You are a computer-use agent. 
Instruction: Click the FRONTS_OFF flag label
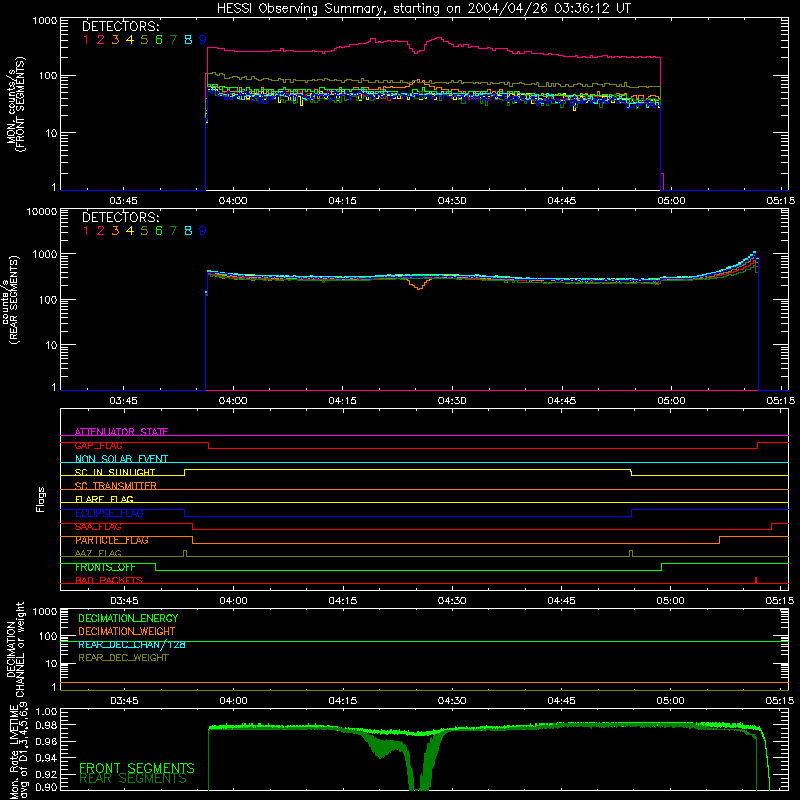pos(105,567)
